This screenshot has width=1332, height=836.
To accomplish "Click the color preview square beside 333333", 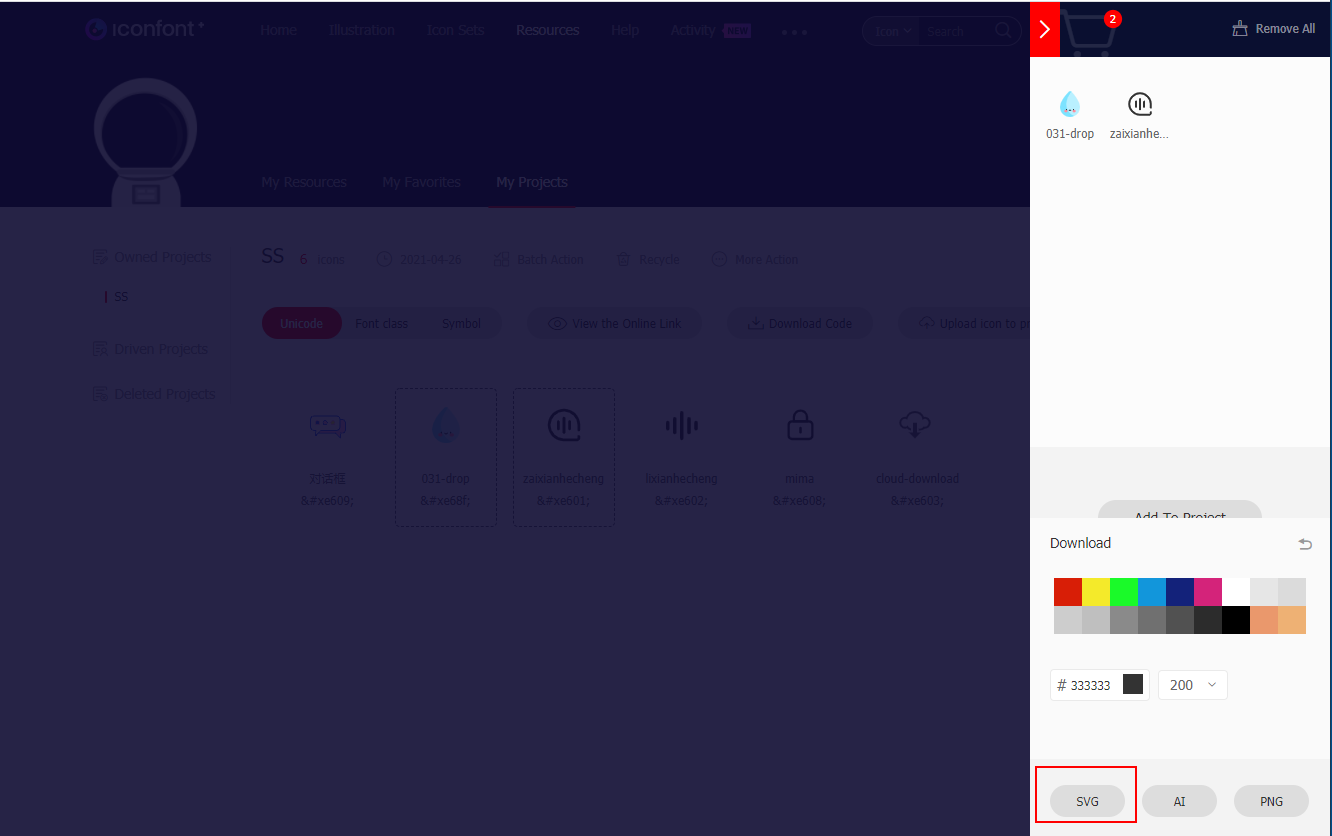I will 1133,684.
